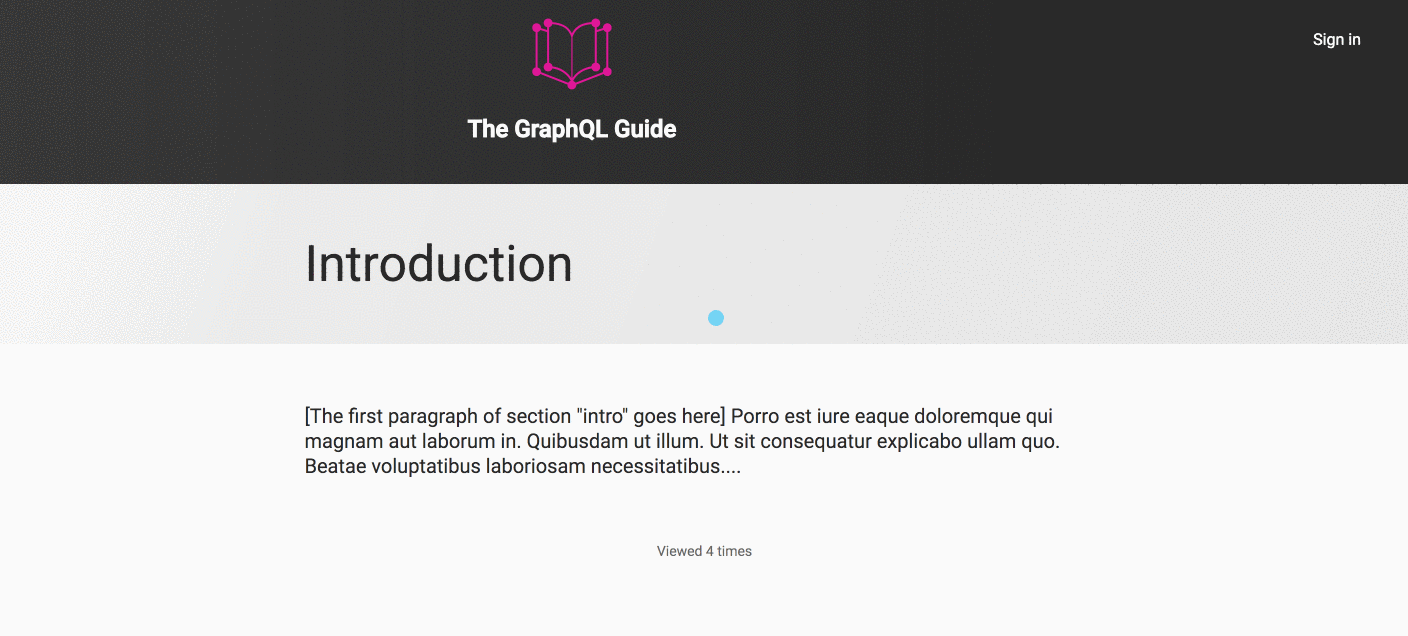Screen dimensions: 1408x636
Task: Open the Sign in link
Action: tap(1337, 40)
